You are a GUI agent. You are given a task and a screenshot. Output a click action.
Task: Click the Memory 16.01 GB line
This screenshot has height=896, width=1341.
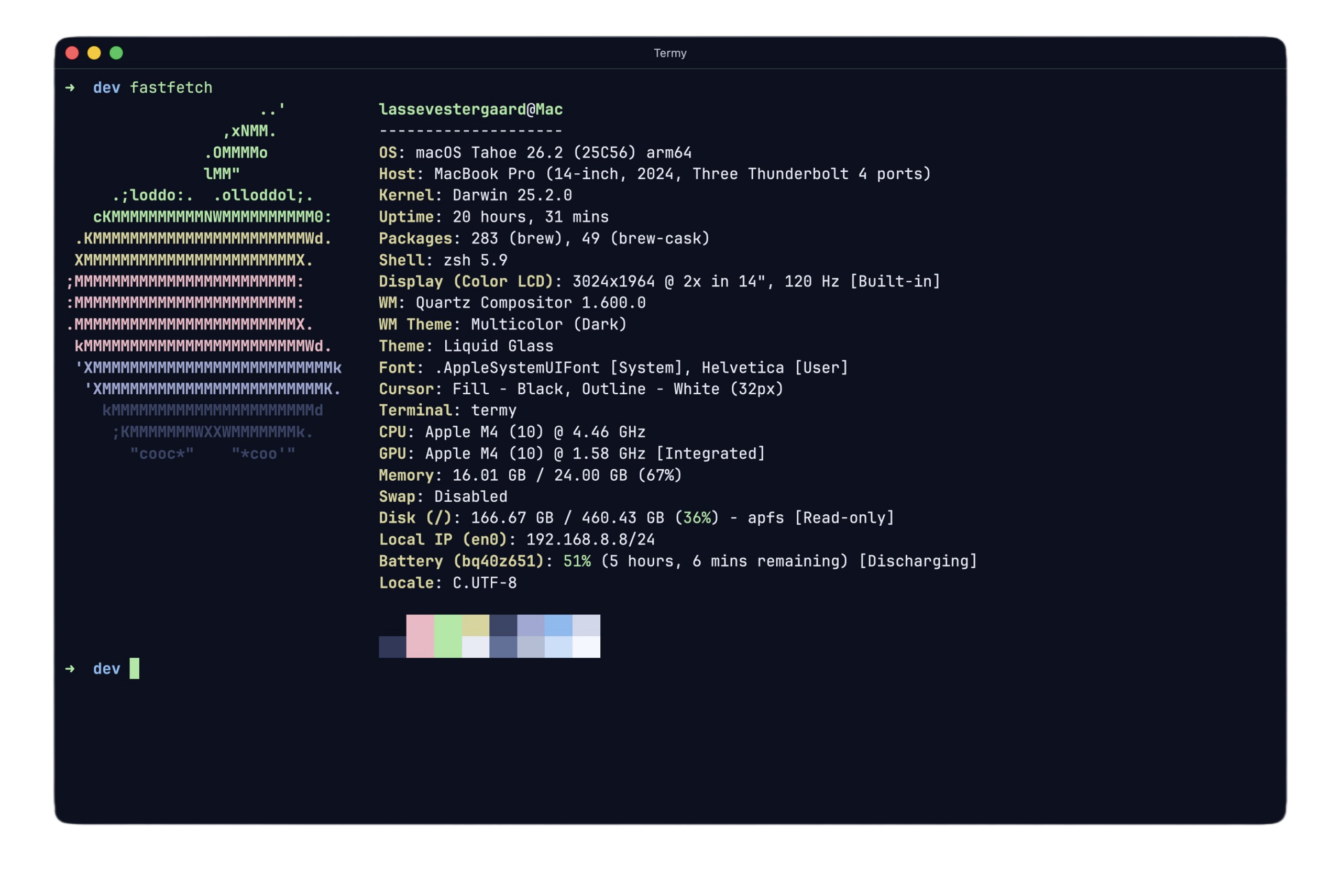click(531, 475)
